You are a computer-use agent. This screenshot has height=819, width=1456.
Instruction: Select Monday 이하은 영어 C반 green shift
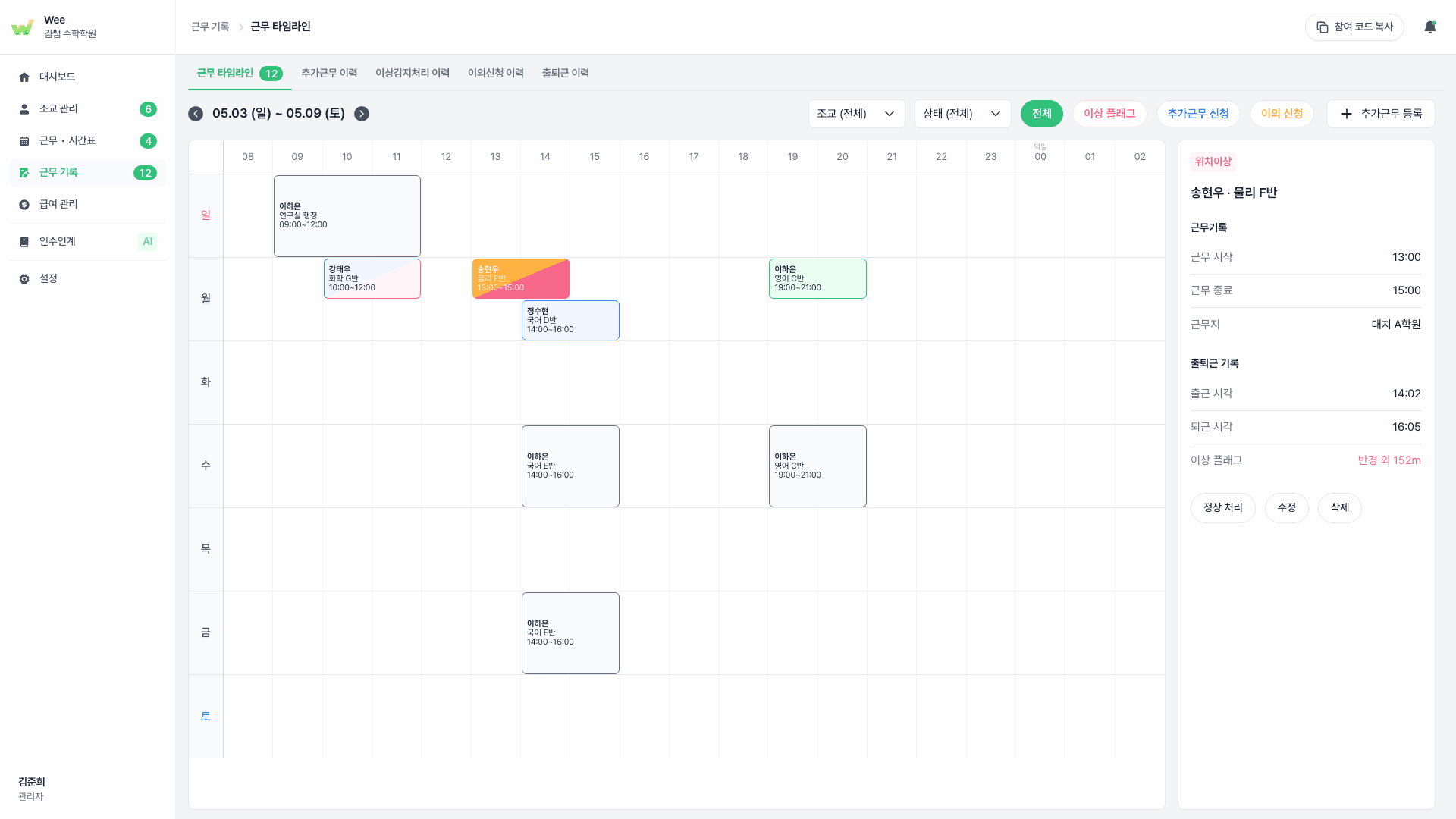pyautogui.click(x=817, y=279)
